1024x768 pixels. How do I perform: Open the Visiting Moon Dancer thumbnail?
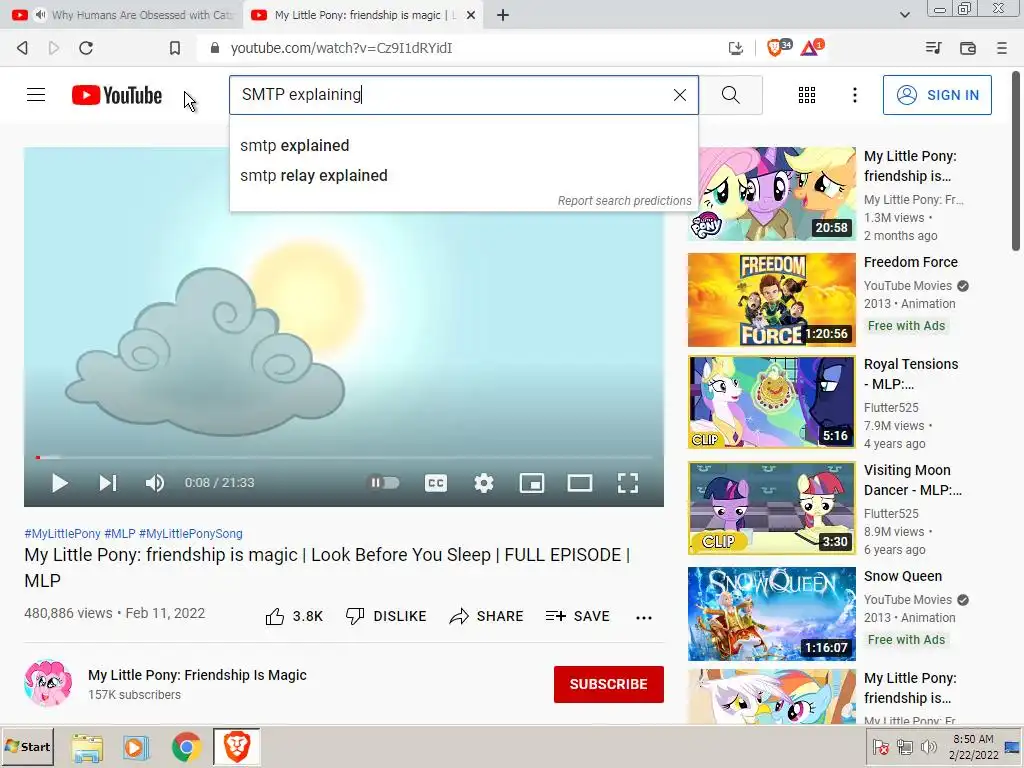coord(772,508)
